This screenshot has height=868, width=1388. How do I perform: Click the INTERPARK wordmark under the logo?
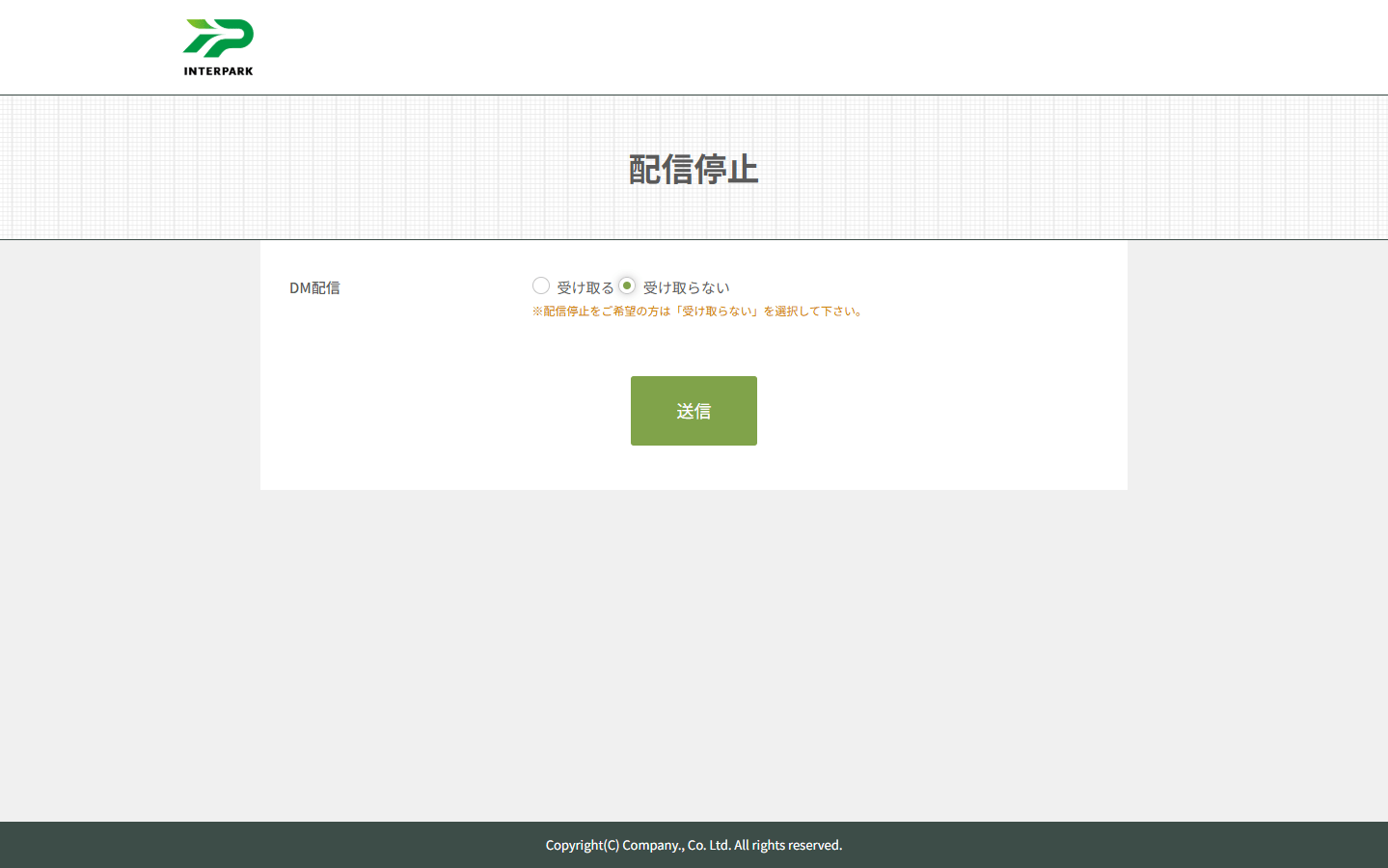pos(218,70)
